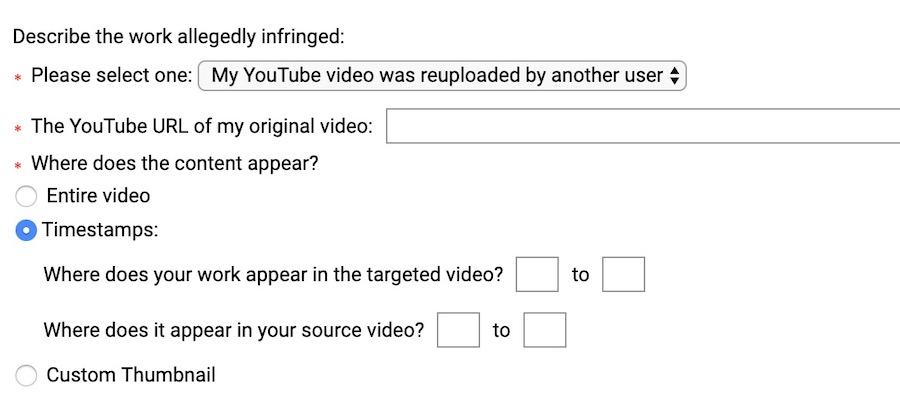Click the source video start timestamp box
Screen dimensions: 900x408
[x=459, y=330]
